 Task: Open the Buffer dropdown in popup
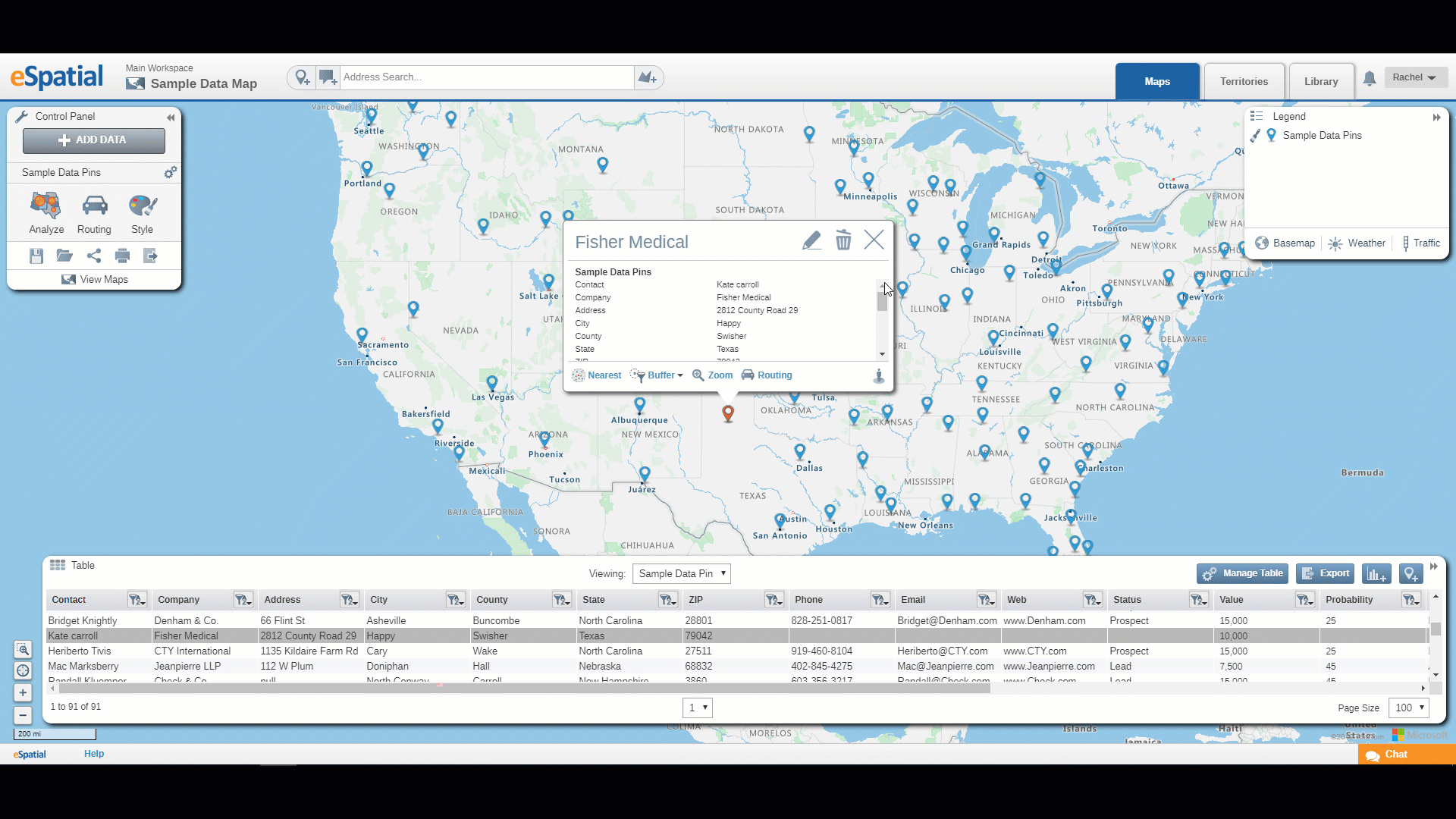coord(658,375)
